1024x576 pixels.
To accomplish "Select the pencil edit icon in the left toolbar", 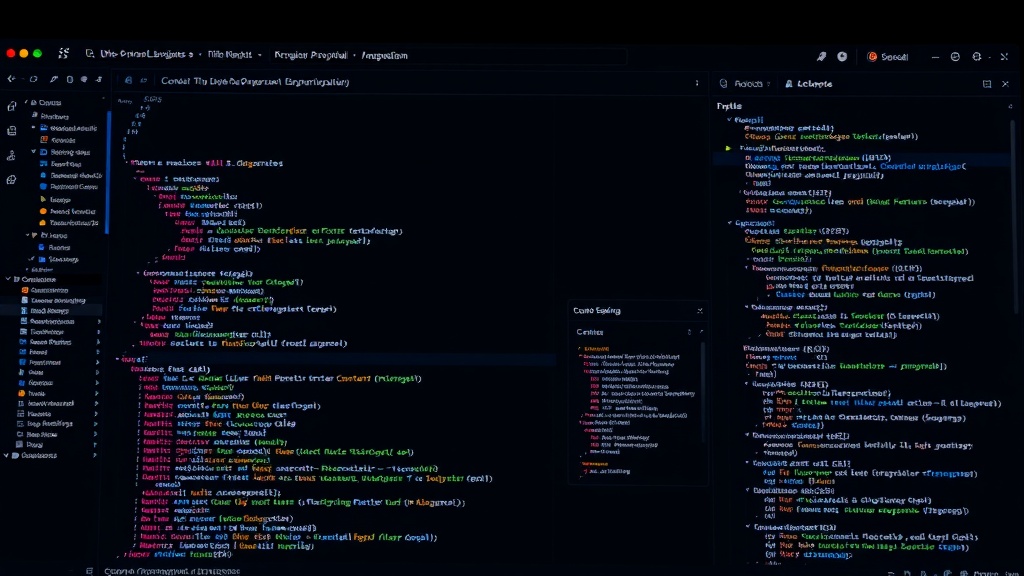I will coord(54,79).
